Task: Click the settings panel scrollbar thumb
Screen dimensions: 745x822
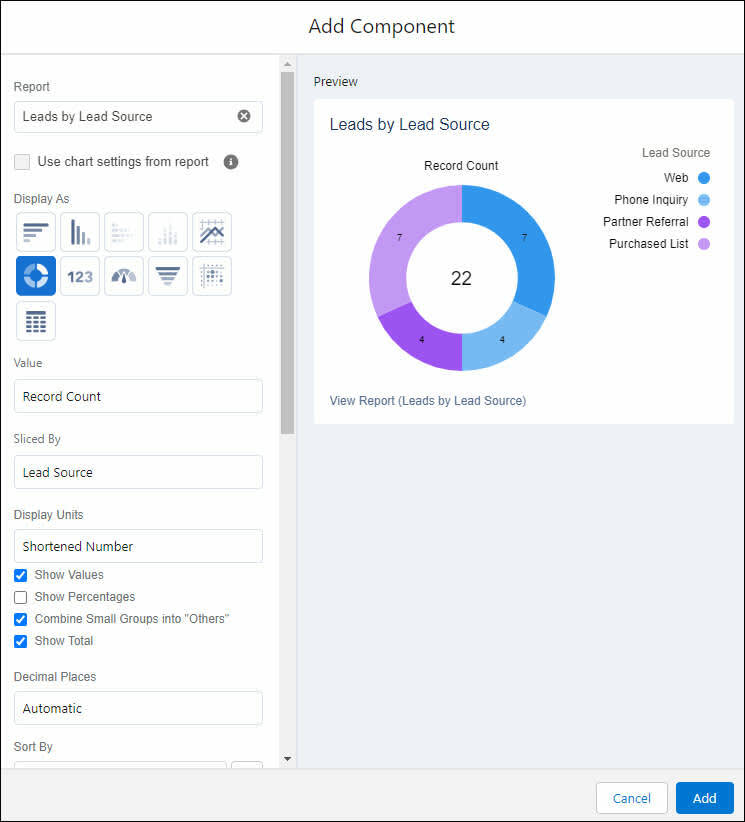Action: [287, 253]
